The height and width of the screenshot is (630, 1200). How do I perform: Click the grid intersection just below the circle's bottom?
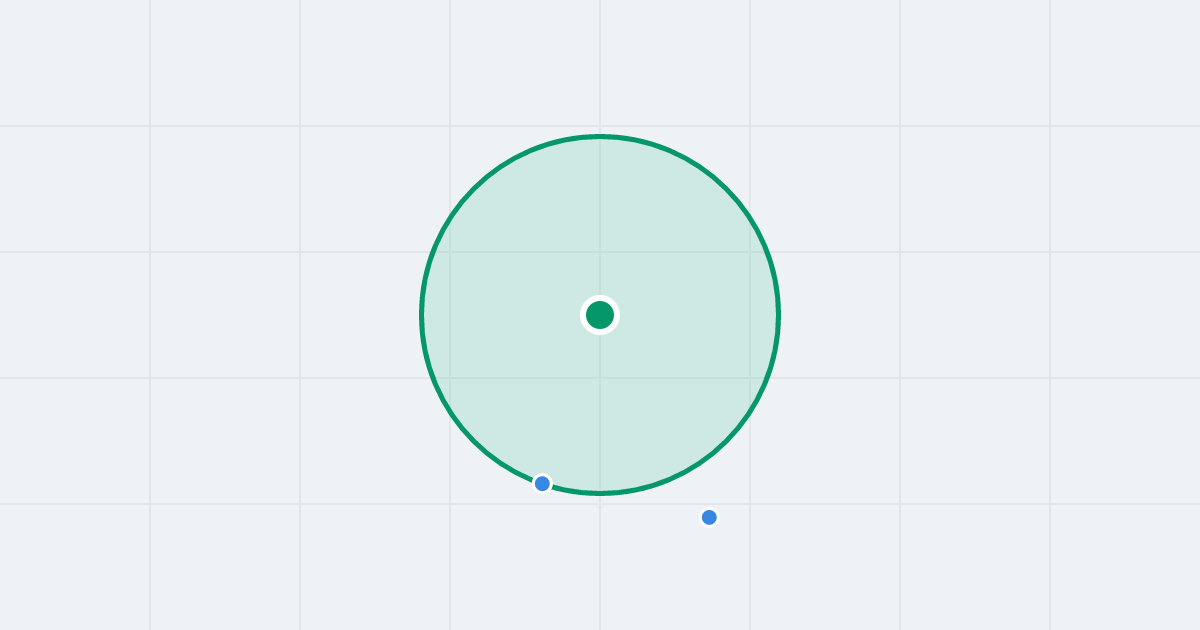(x=600, y=504)
